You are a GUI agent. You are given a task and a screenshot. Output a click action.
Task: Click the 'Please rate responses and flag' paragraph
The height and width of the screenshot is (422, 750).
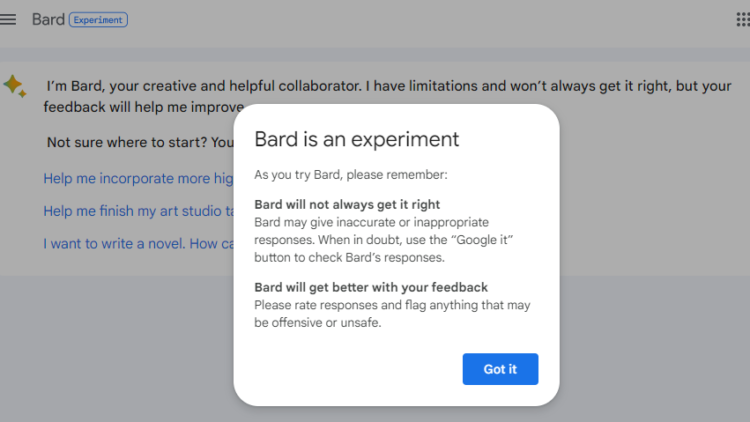[x=392, y=314]
